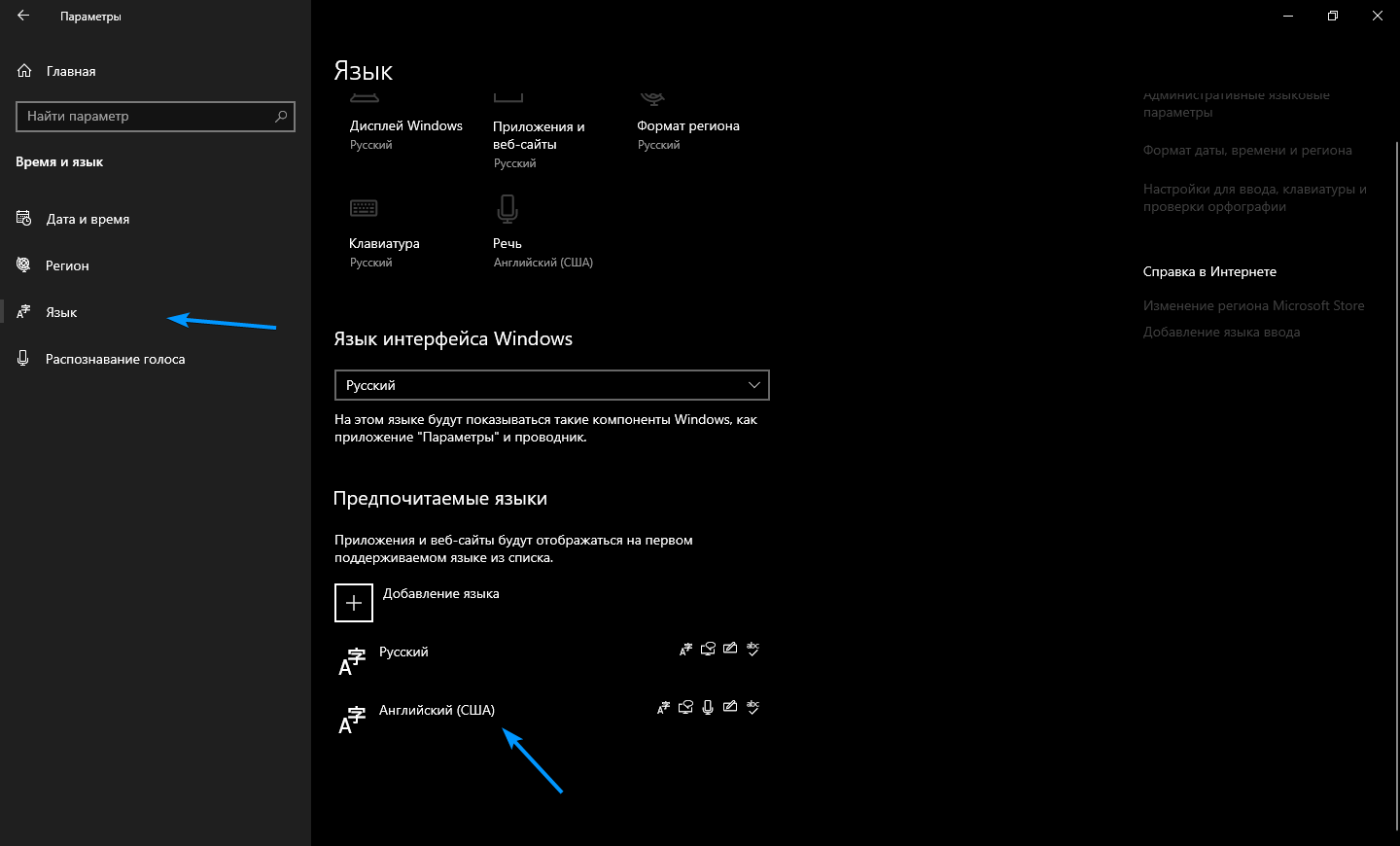Select Язык in the sidebar
This screenshot has height=846, width=1400.
coord(61,312)
